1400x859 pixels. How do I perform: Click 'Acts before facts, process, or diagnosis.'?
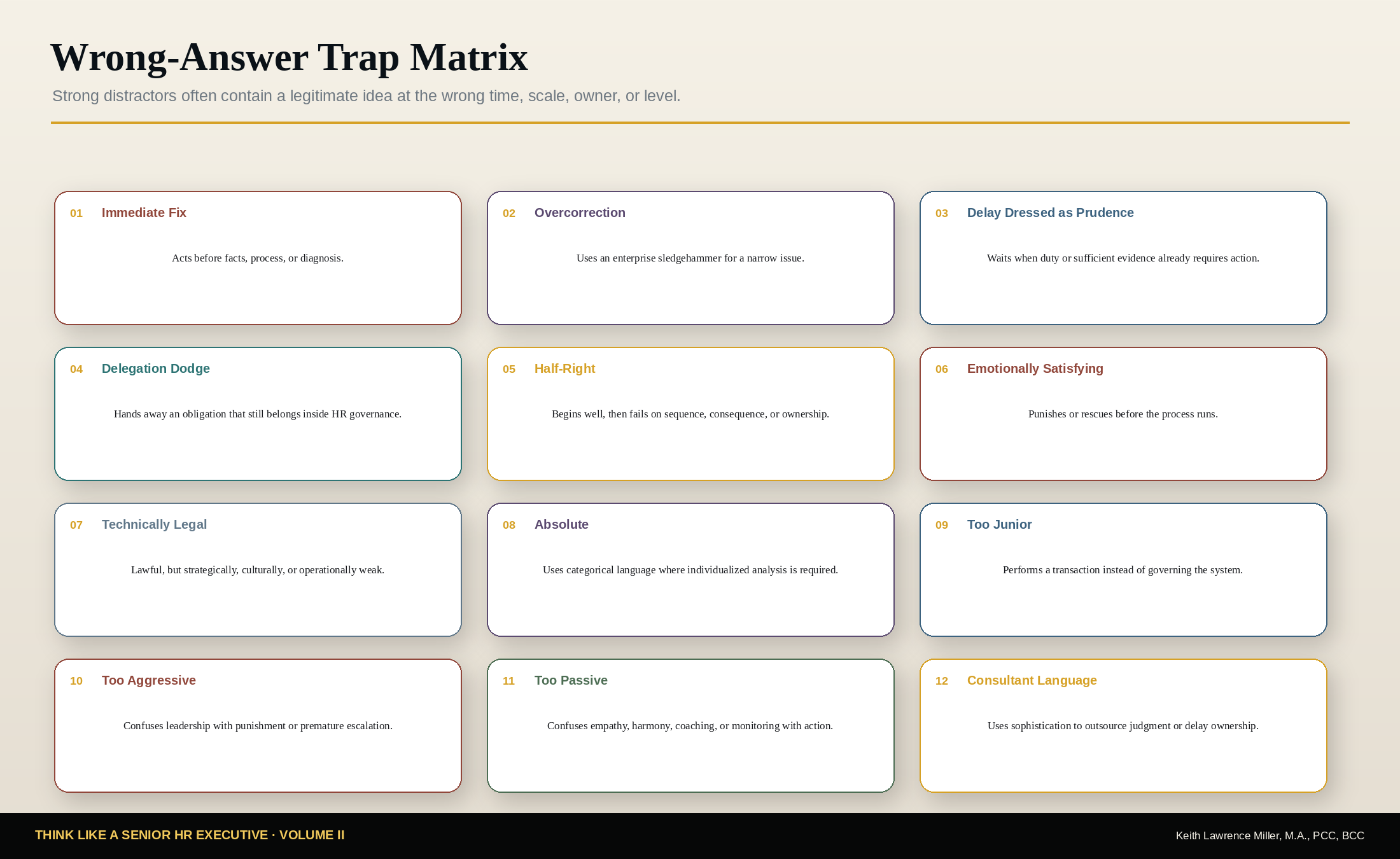click(x=258, y=258)
